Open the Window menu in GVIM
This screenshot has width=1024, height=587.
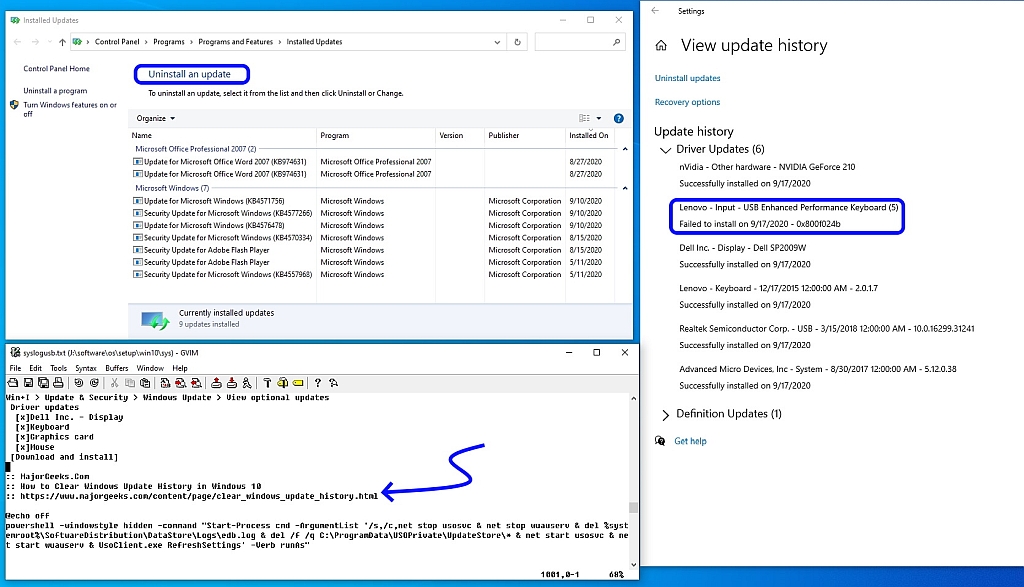(x=150, y=368)
